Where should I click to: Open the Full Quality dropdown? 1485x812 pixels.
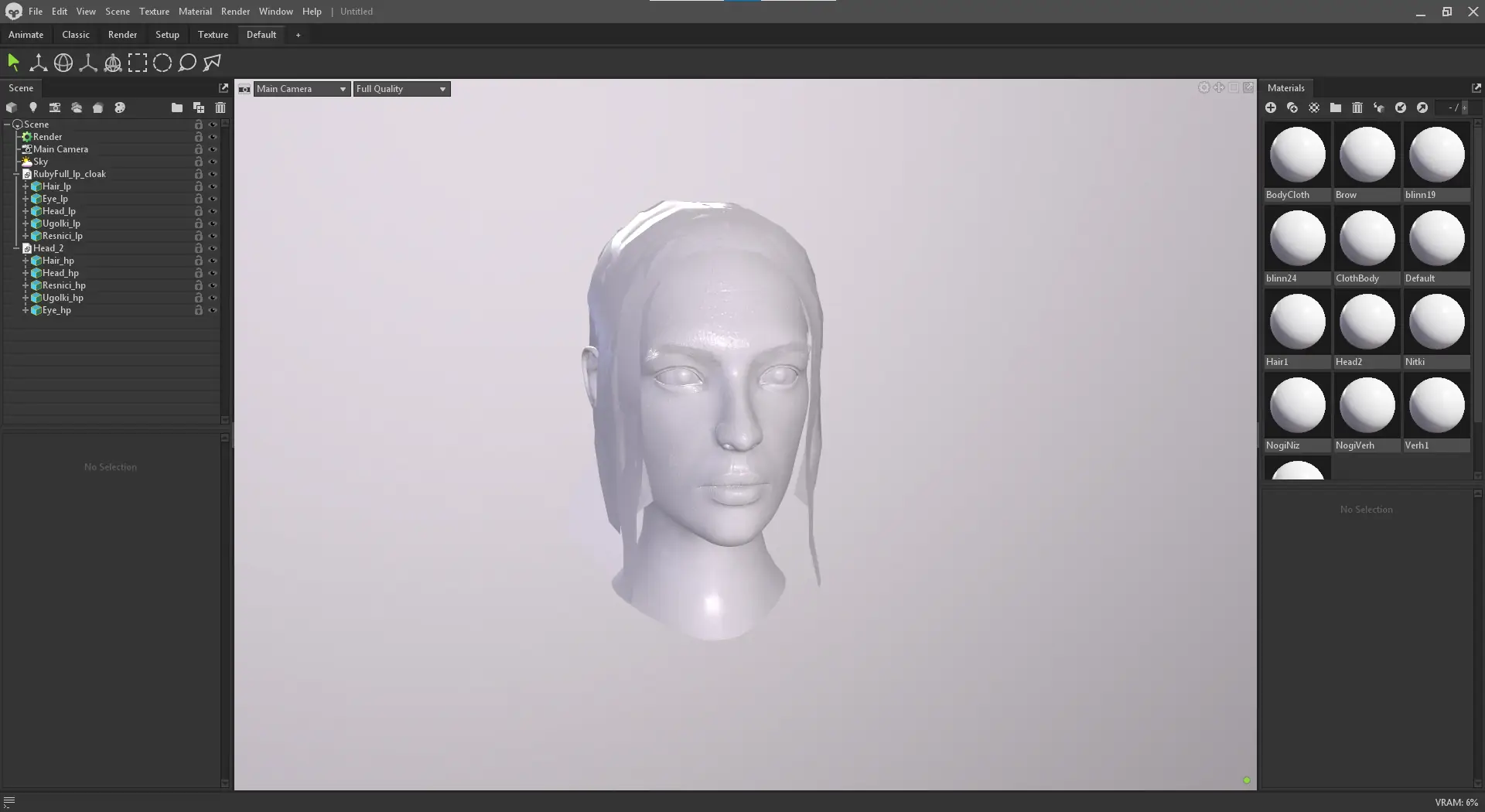pyautogui.click(x=401, y=89)
